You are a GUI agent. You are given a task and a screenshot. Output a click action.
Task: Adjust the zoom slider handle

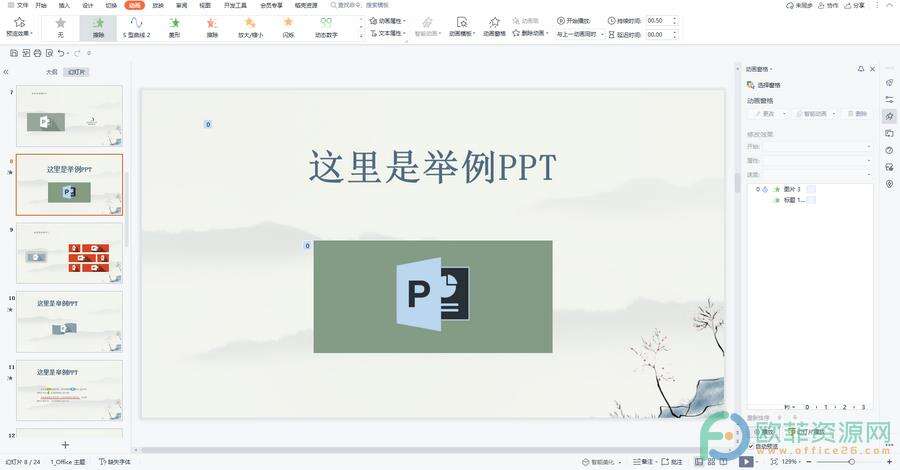[852, 461]
